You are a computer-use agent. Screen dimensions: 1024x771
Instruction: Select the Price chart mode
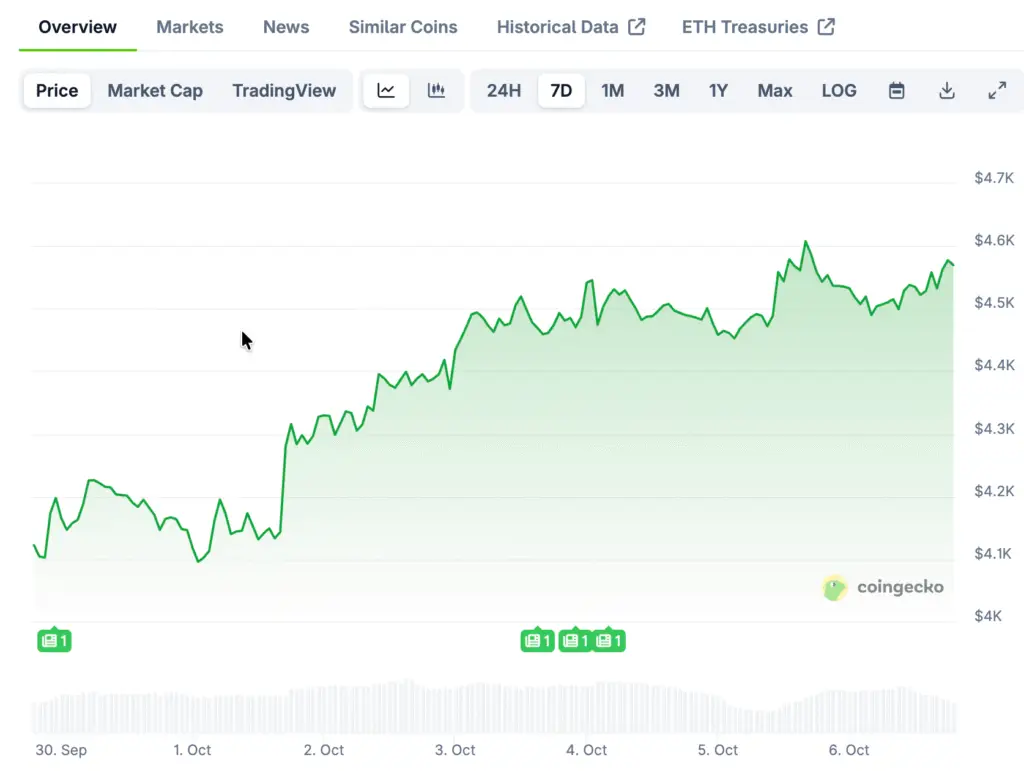[x=57, y=91]
